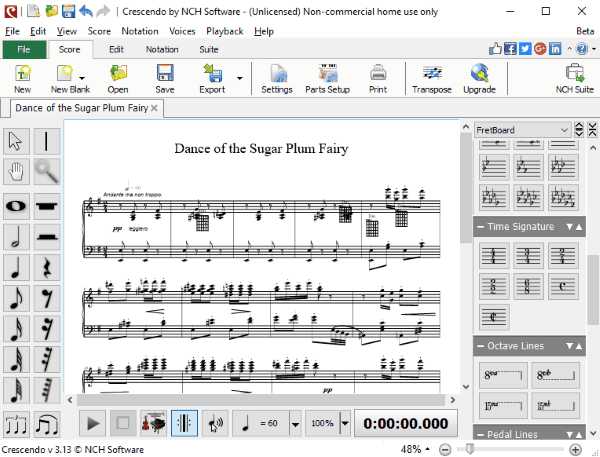The width and height of the screenshot is (600, 457).
Task: Open the help icon dropdown arrow
Action: pos(593,49)
